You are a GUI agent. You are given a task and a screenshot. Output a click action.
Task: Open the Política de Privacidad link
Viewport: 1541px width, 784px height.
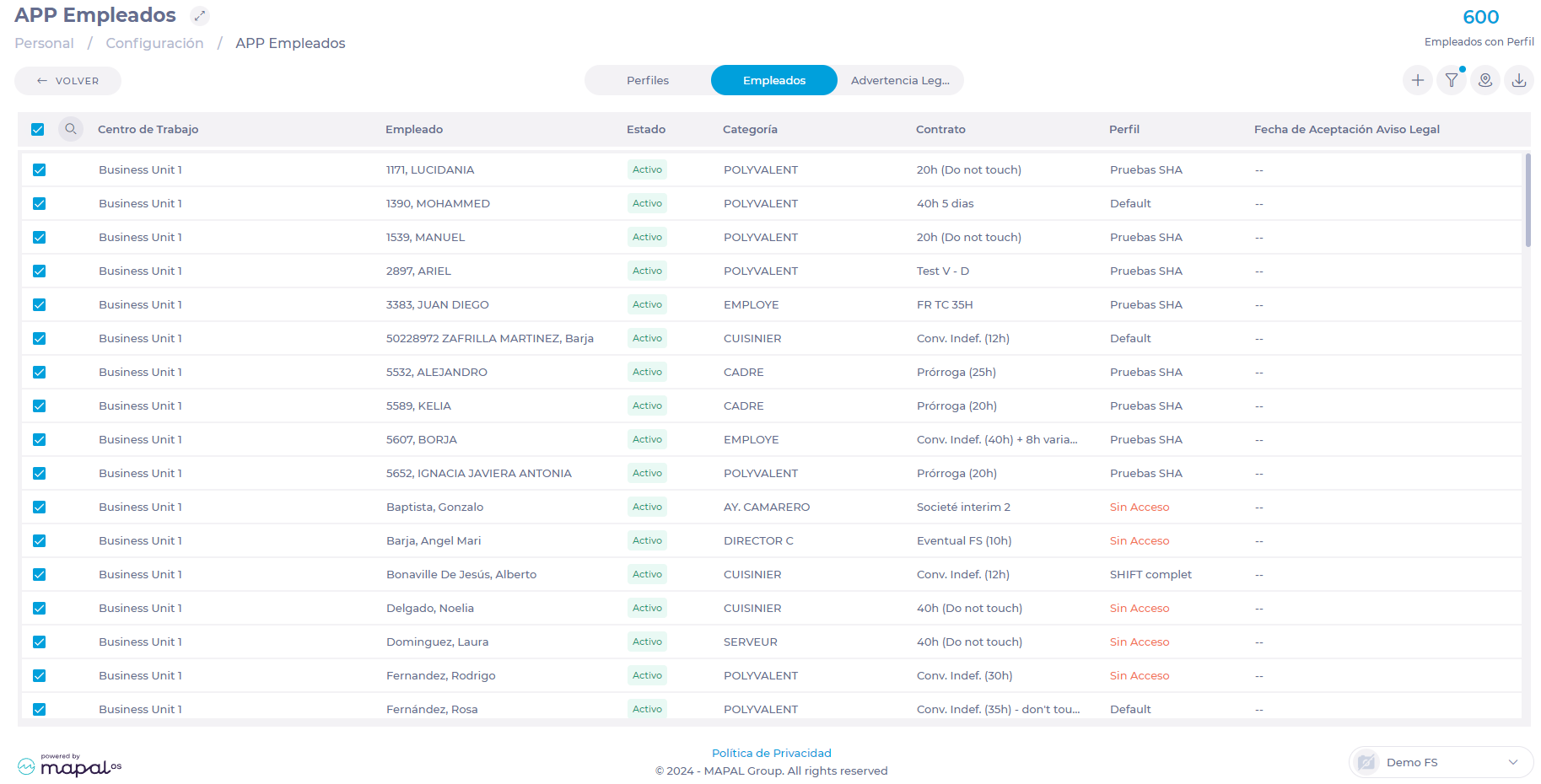[771, 753]
